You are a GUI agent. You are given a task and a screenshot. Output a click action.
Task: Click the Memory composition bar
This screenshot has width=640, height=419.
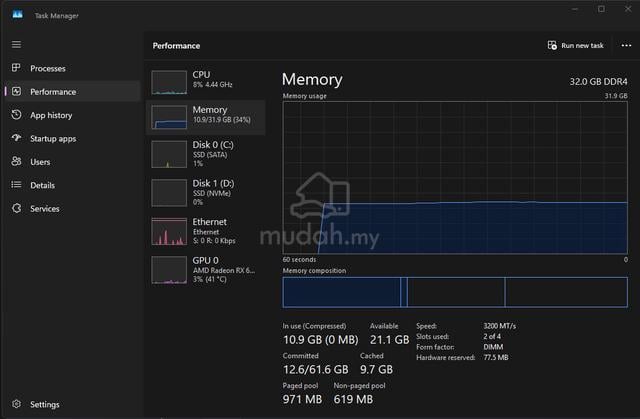tap(455, 292)
